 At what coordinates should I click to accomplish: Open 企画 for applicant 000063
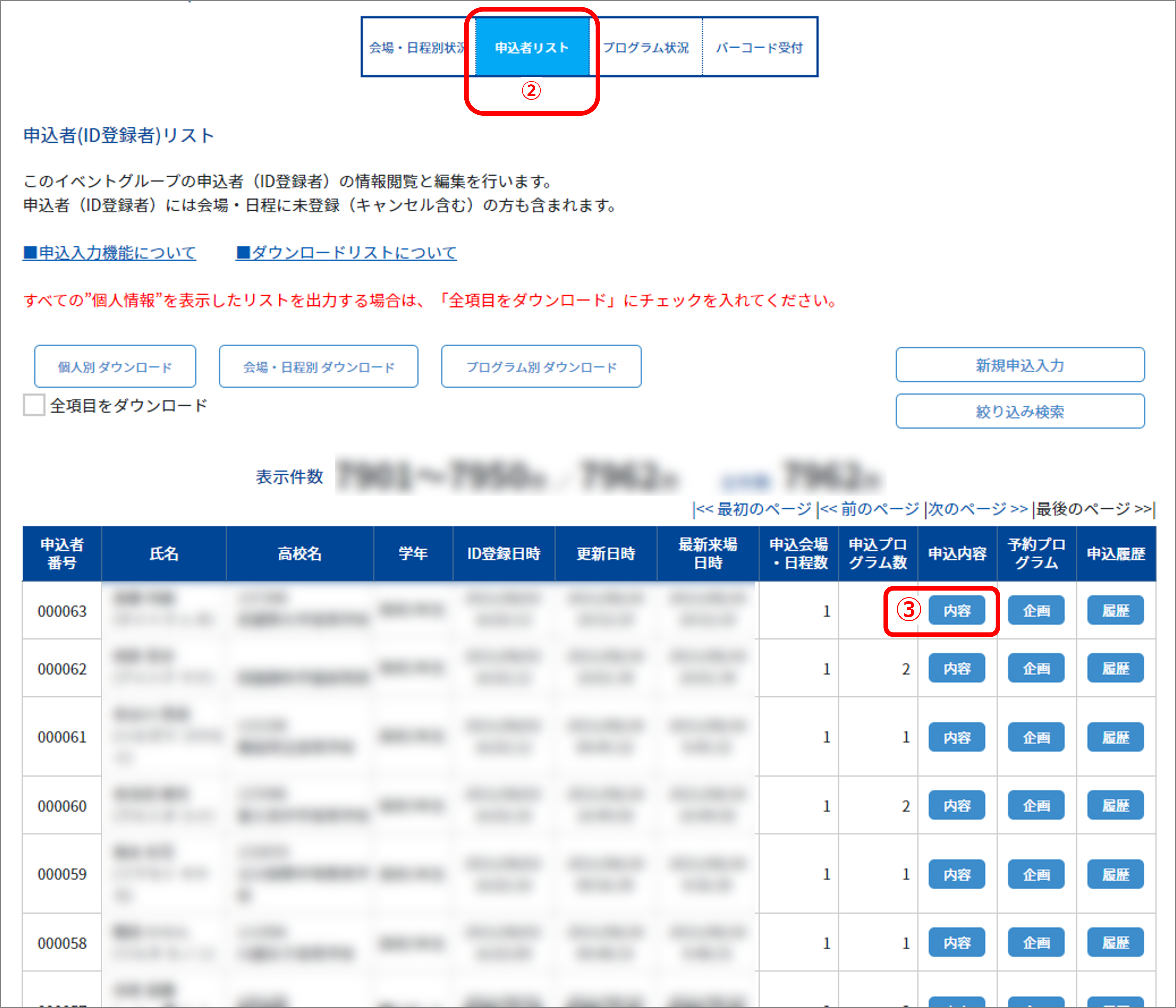pos(1037,611)
